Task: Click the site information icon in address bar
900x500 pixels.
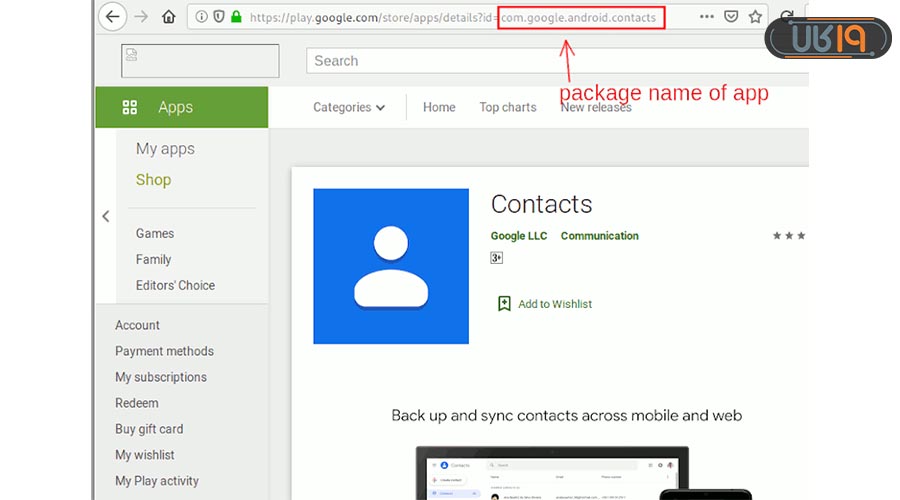Action: (x=201, y=17)
